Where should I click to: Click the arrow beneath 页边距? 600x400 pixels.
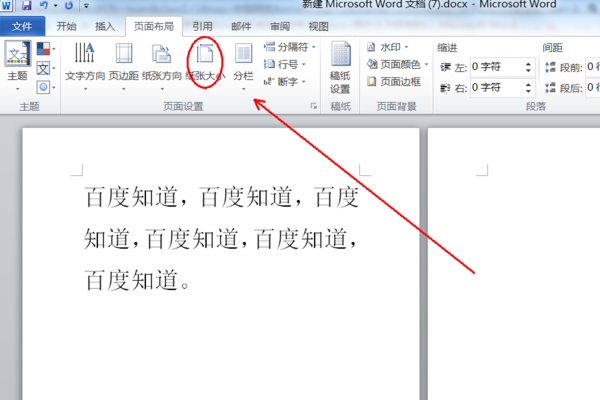point(124,89)
